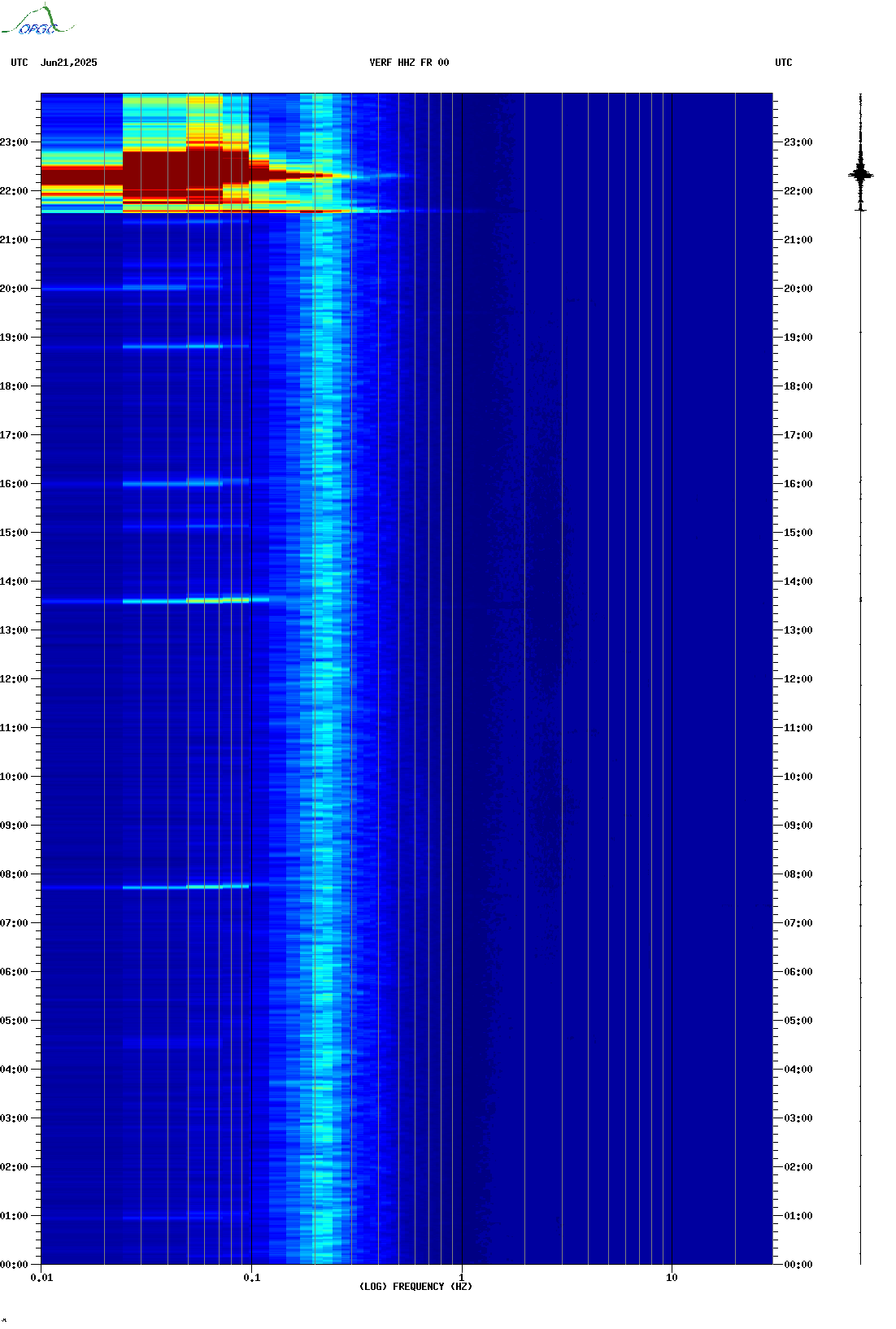Select the Jun21,2025 date label
This screenshot has width=896, height=1329.
click(69, 63)
